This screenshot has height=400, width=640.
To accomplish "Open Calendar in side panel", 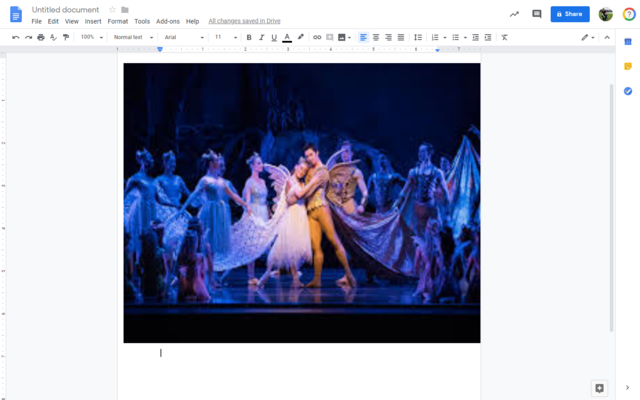I will pos(628,41).
